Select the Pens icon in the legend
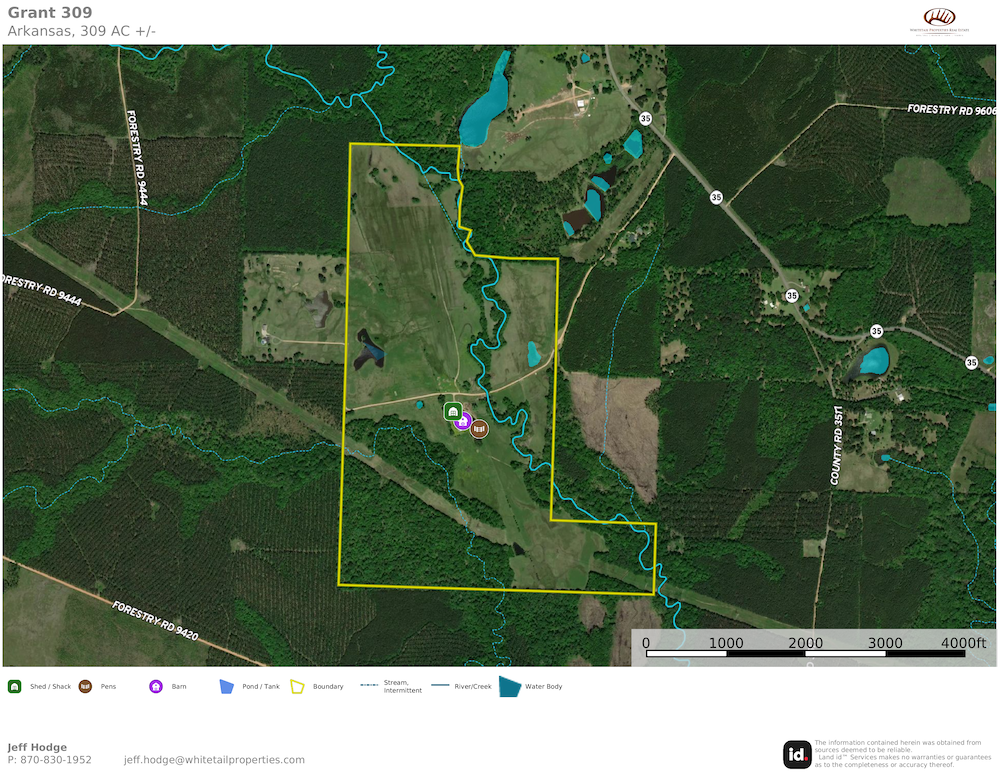 click(x=85, y=687)
